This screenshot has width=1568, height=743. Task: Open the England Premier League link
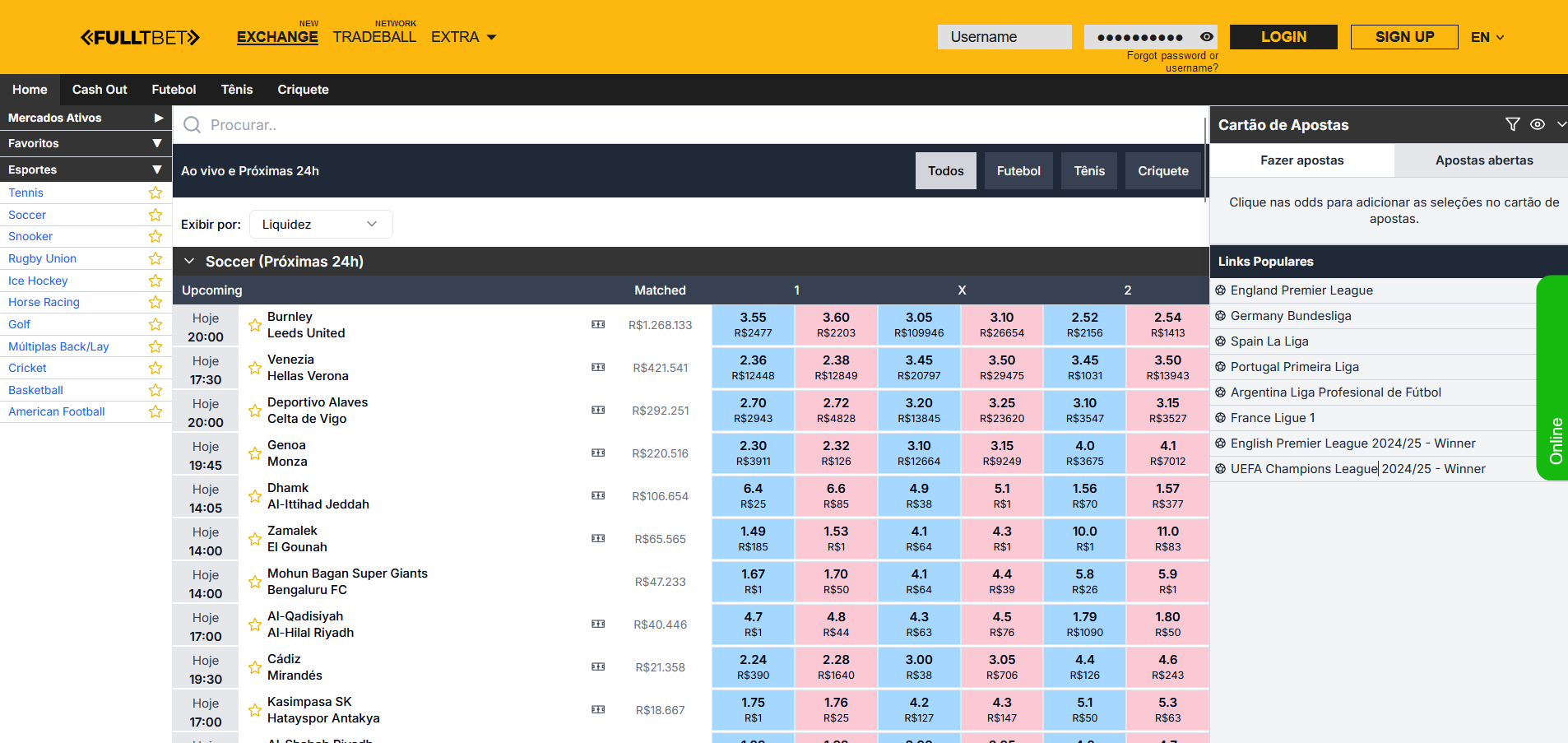1301,290
